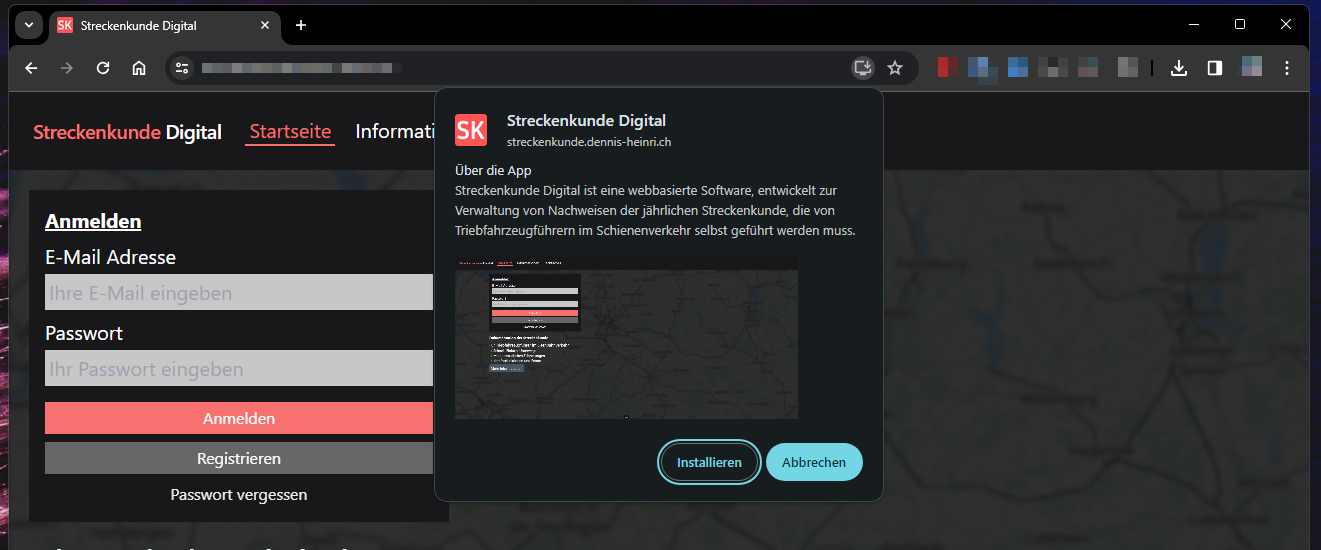This screenshot has height=550, width=1321.
Task: Focus the E-Mail Adresse input field
Action: tap(238, 293)
